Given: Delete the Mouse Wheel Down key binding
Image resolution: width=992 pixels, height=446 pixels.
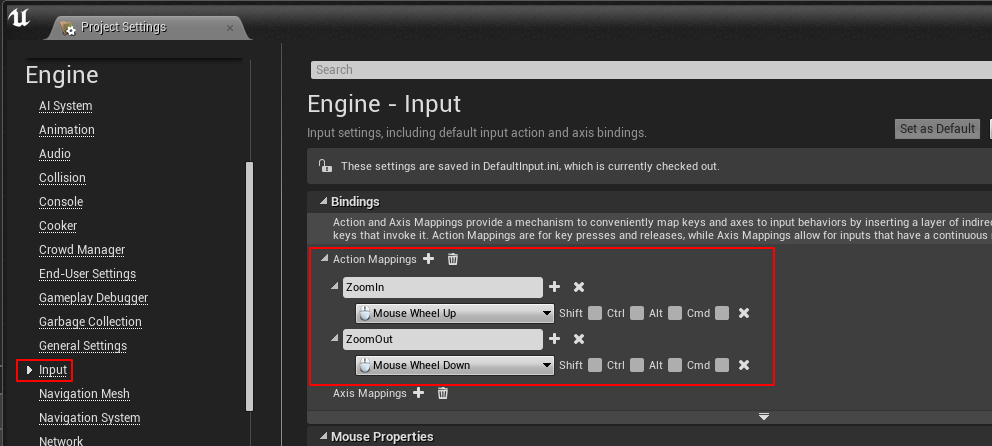Looking at the screenshot, I should [743, 365].
